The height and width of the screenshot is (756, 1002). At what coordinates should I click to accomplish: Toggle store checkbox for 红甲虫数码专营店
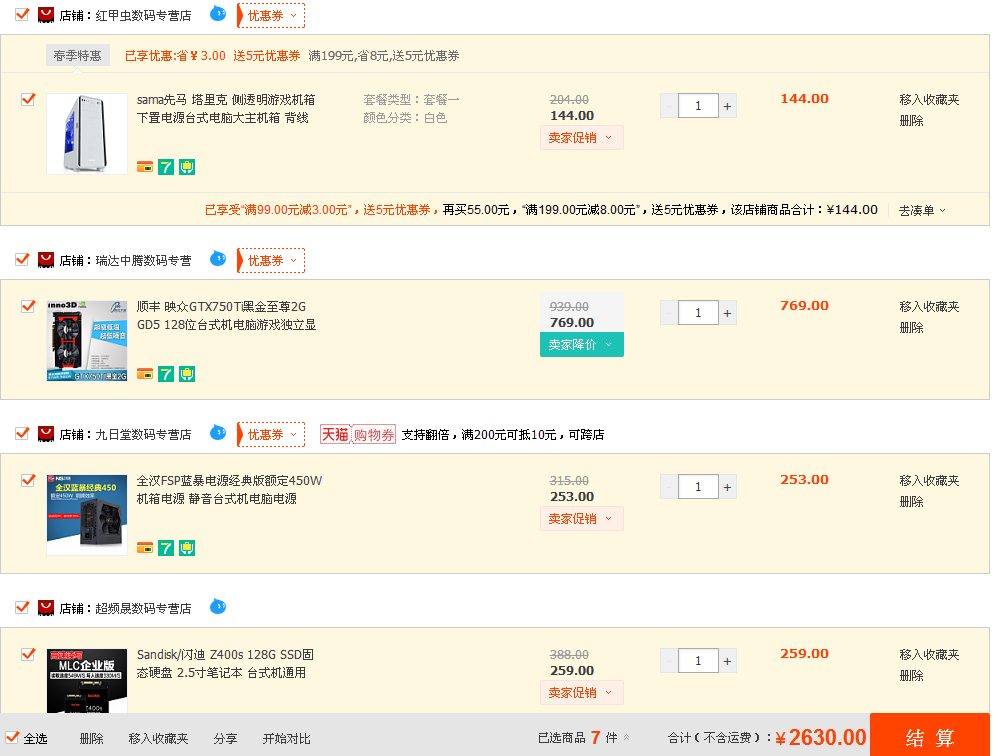(x=22, y=14)
